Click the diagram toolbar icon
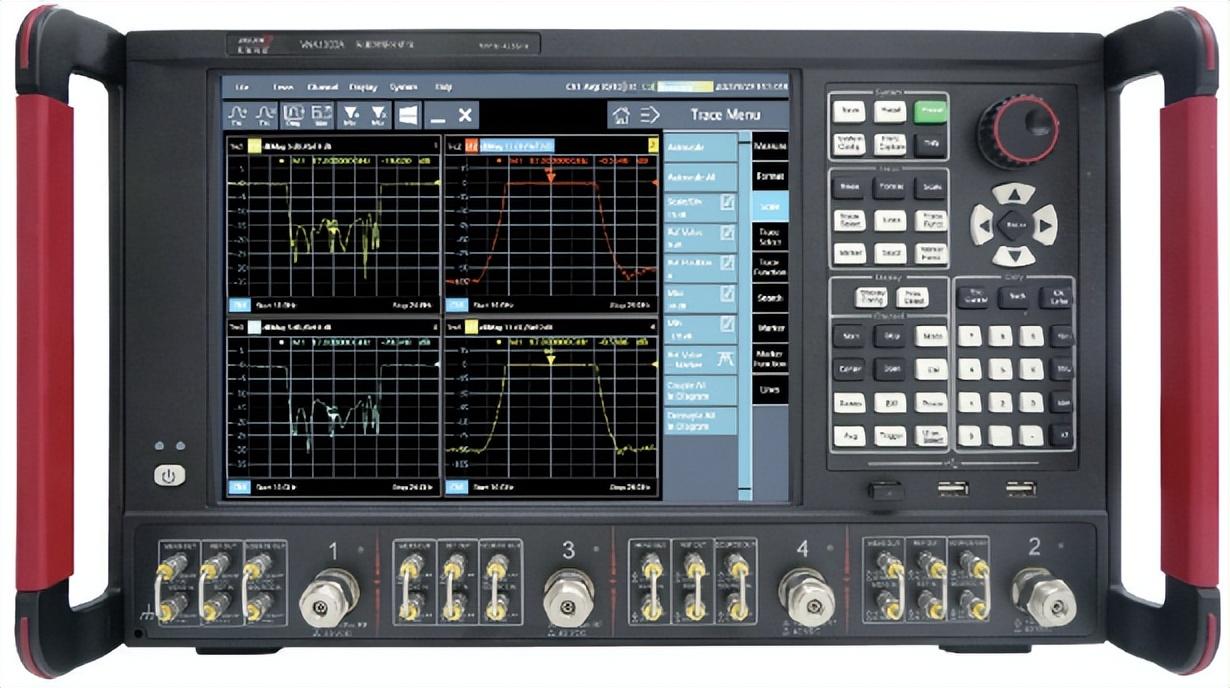This screenshot has height=688, width=1230. click(294, 114)
